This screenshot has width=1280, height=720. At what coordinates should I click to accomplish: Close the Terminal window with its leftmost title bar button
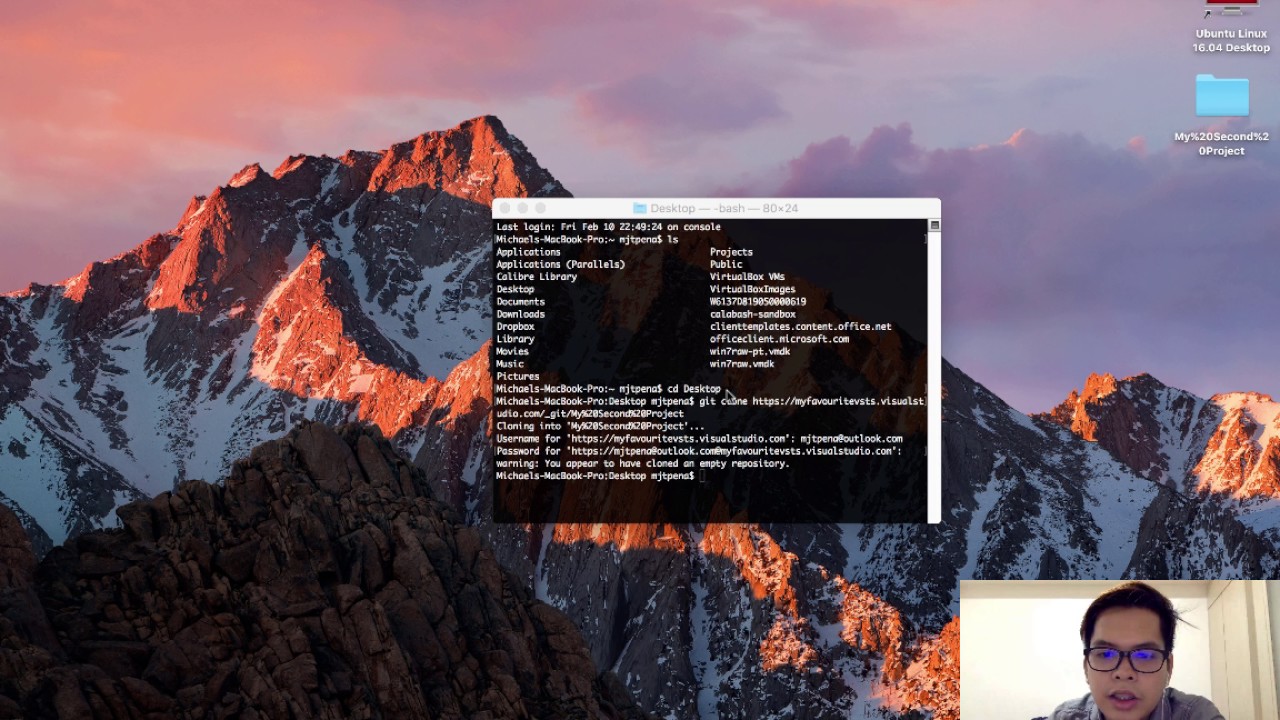pos(504,208)
